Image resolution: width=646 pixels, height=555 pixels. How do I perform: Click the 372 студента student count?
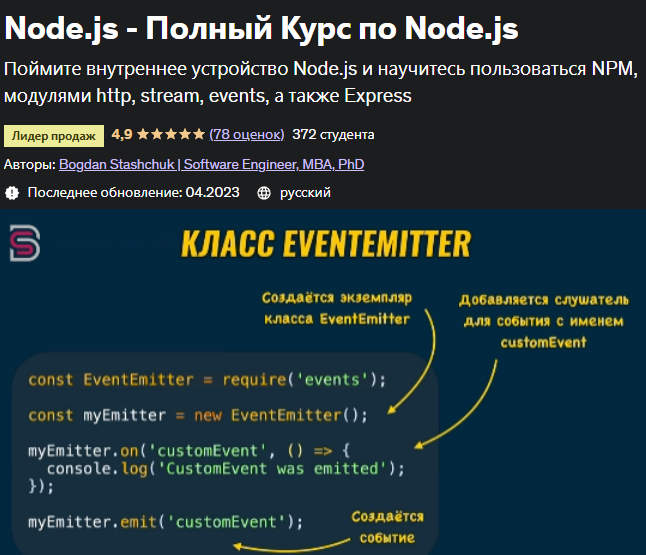pos(333,134)
